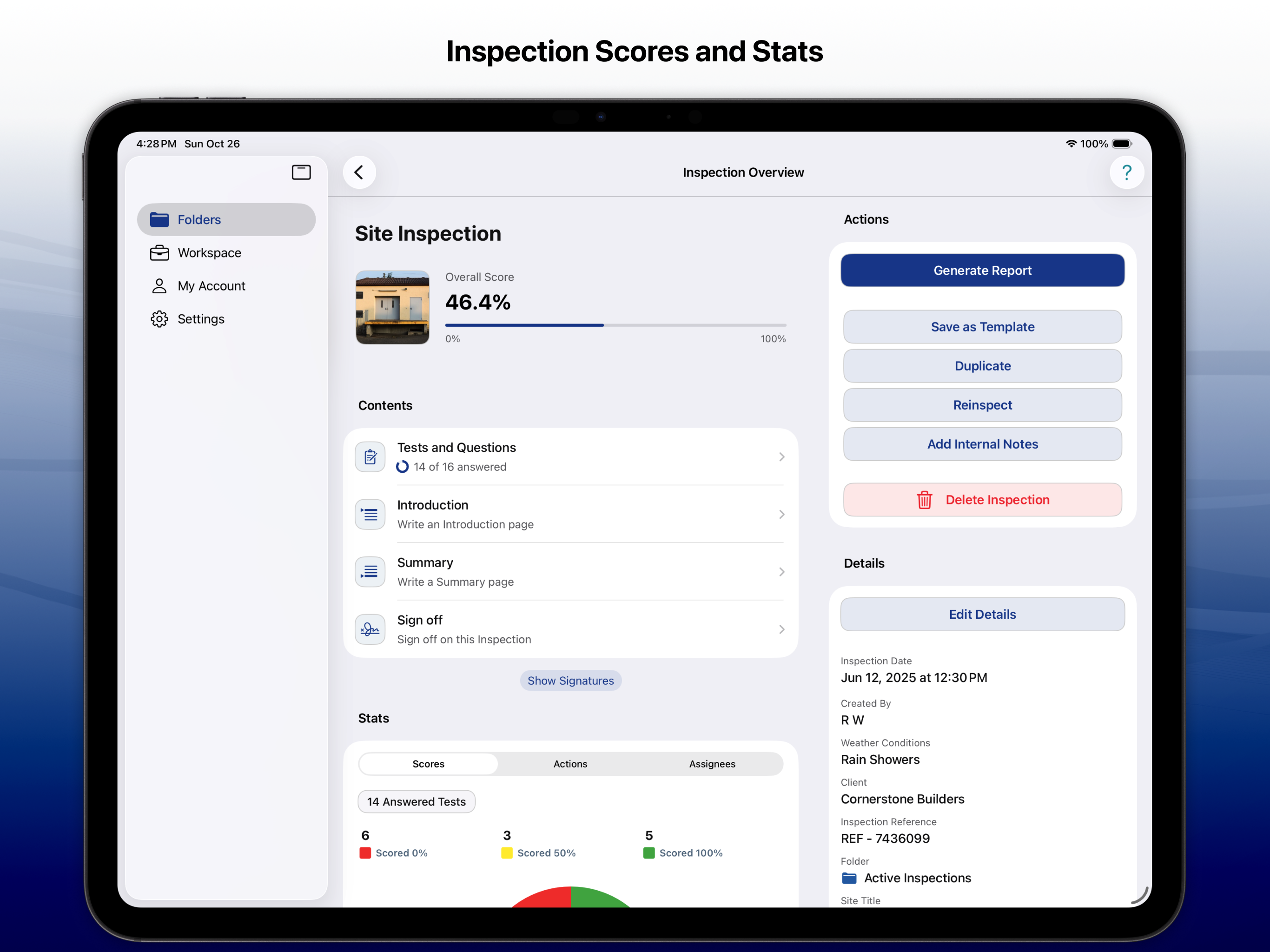Open Introduction row chevron
Image resolution: width=1270 pixels, height=952 pixels.
tap(782, 515)
